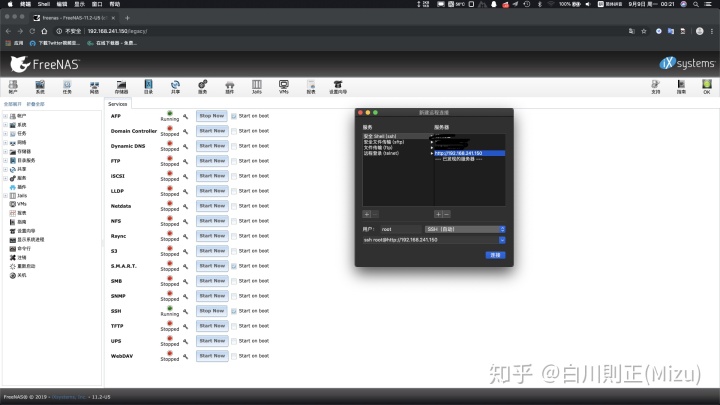720x405 pixels.
Task: Stop the SSH service with Stop Now
Action: coord(212,311)
